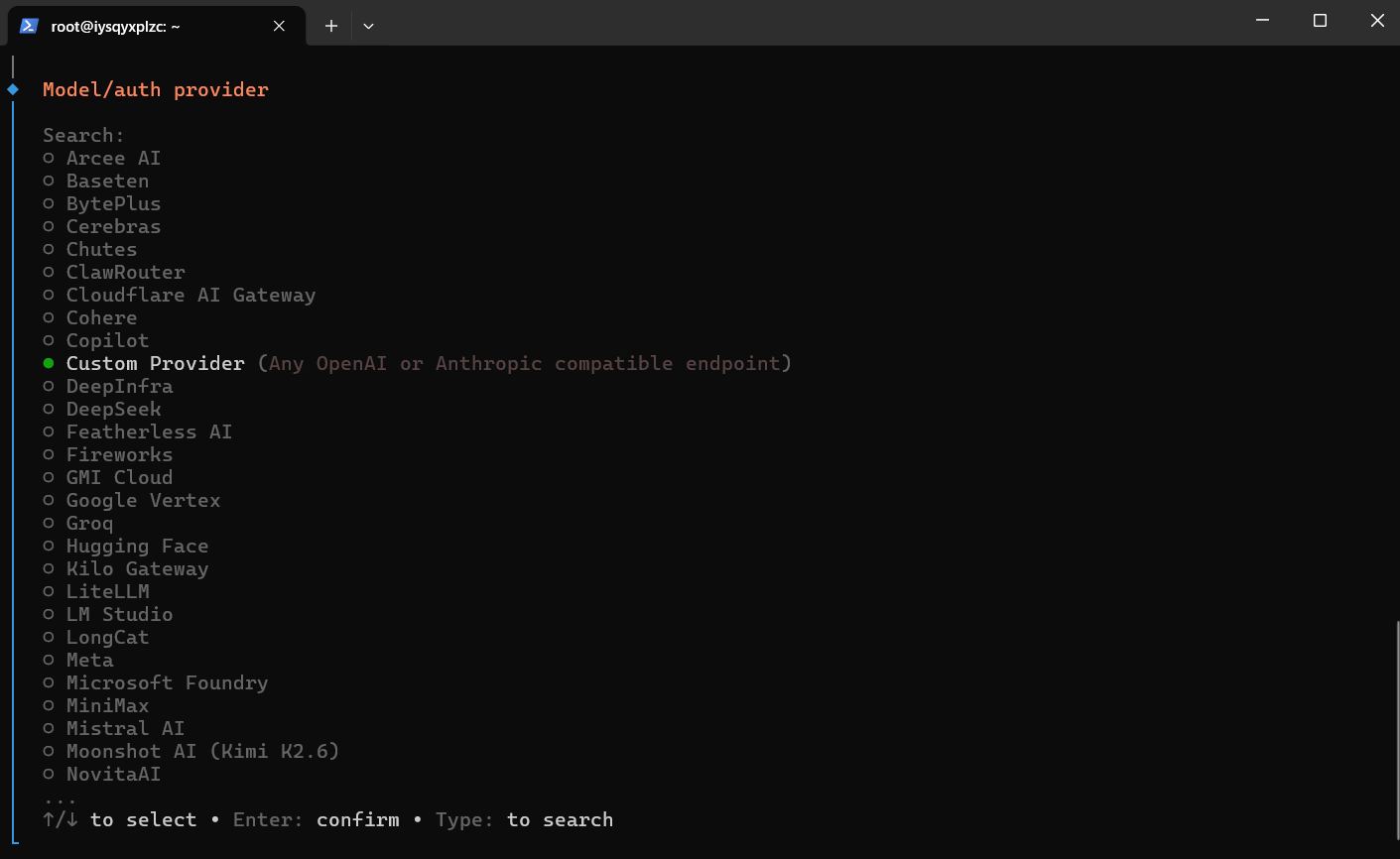
Task: Choose Google Vertex provider
Action: coord(132,500)
